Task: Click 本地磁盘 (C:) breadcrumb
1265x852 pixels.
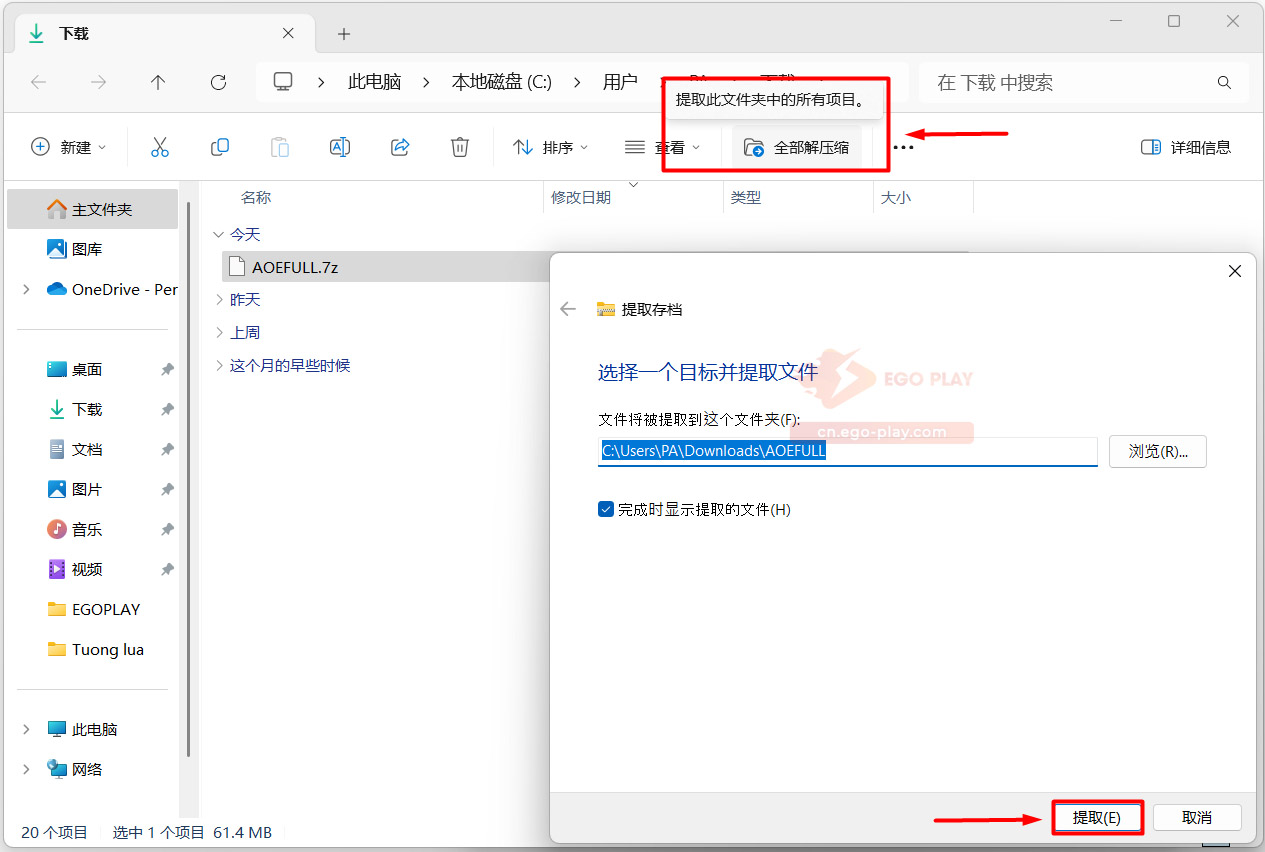Action: (x=501, y=82)
